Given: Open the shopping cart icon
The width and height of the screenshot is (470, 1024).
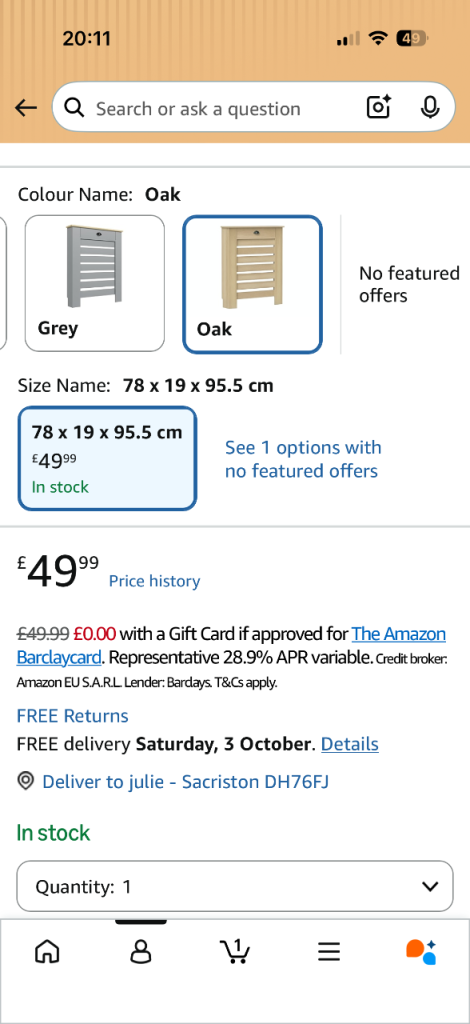Looking at the screenshot, I should 234,952.
